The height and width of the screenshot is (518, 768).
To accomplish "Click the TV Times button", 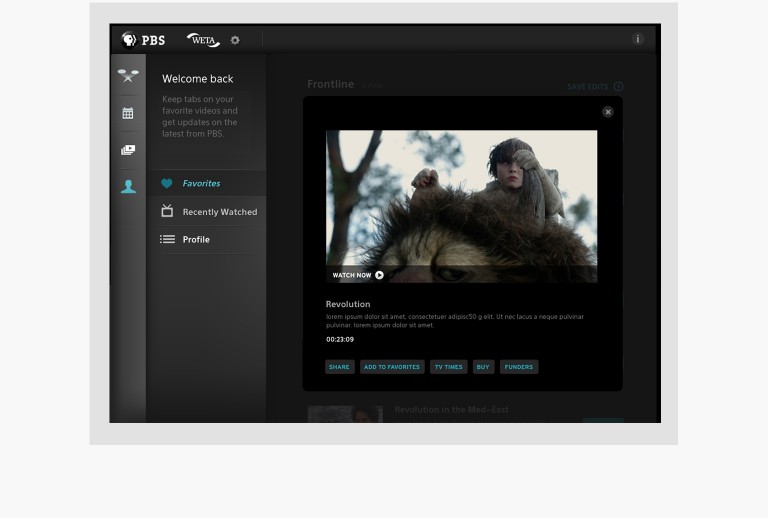I will (449, 367).
